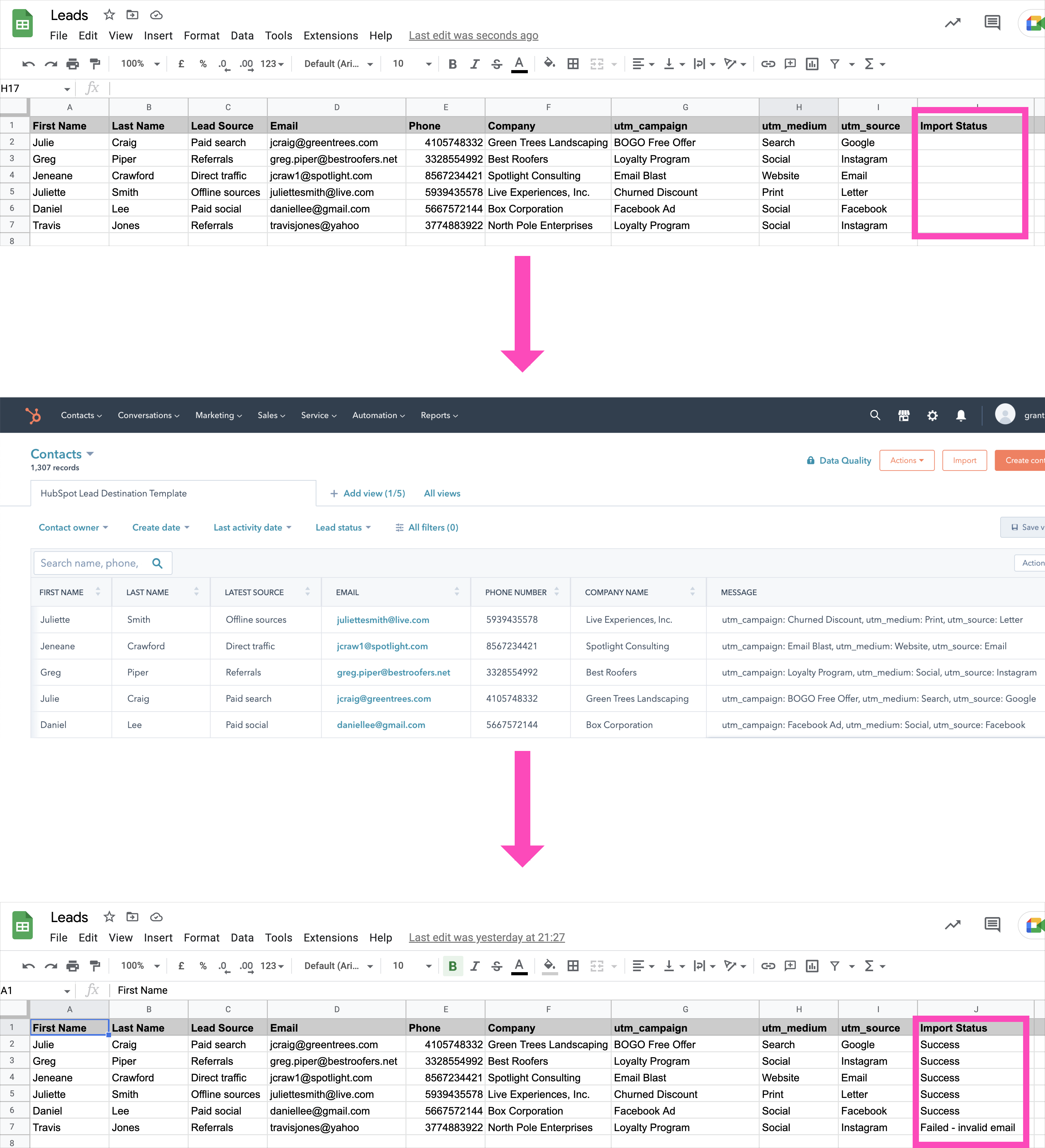Click Import button in HubSpot

(964, 460)
